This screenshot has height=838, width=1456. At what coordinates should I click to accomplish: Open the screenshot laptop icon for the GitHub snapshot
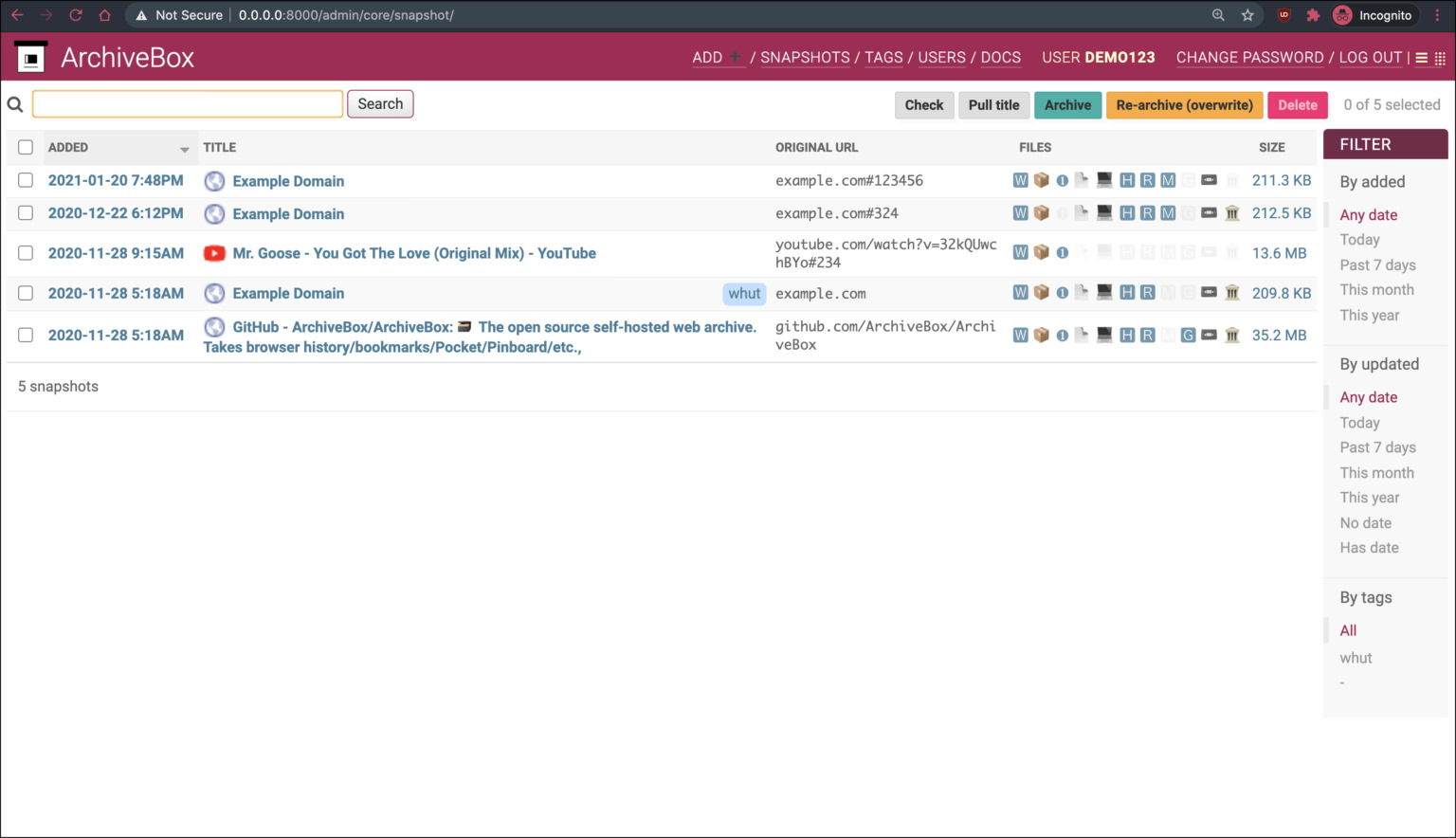(1103, 335)
